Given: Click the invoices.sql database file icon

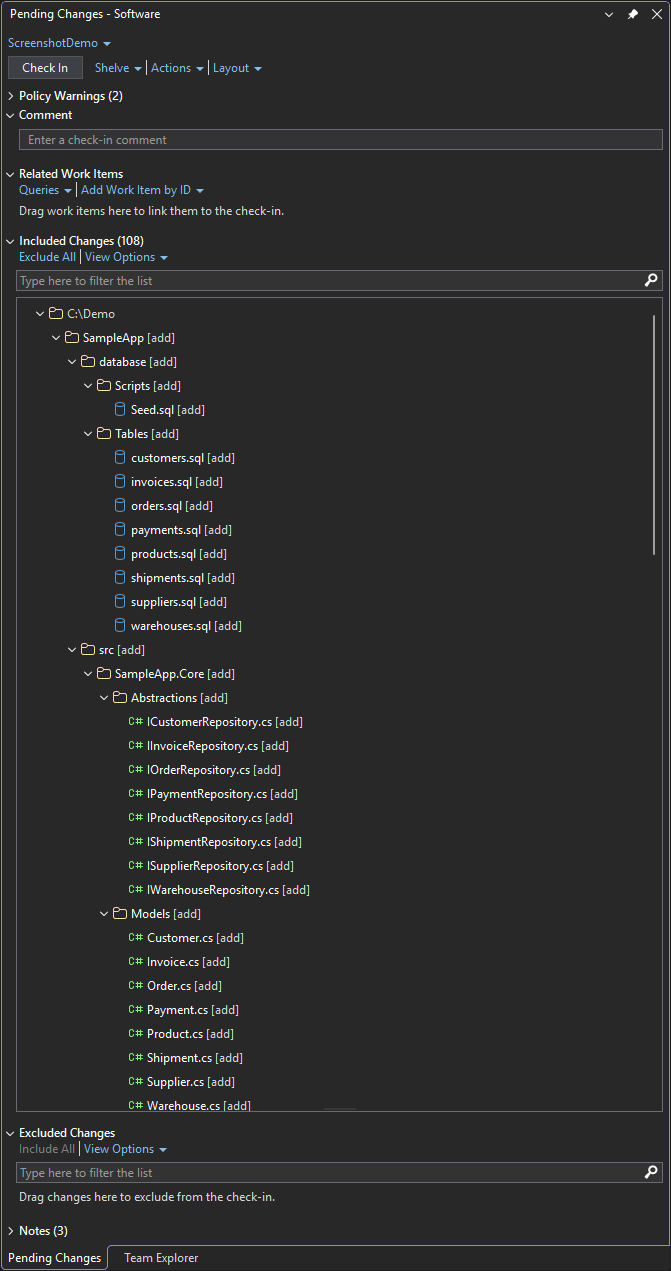Looking at the screenshot, I should coord(120,481).
